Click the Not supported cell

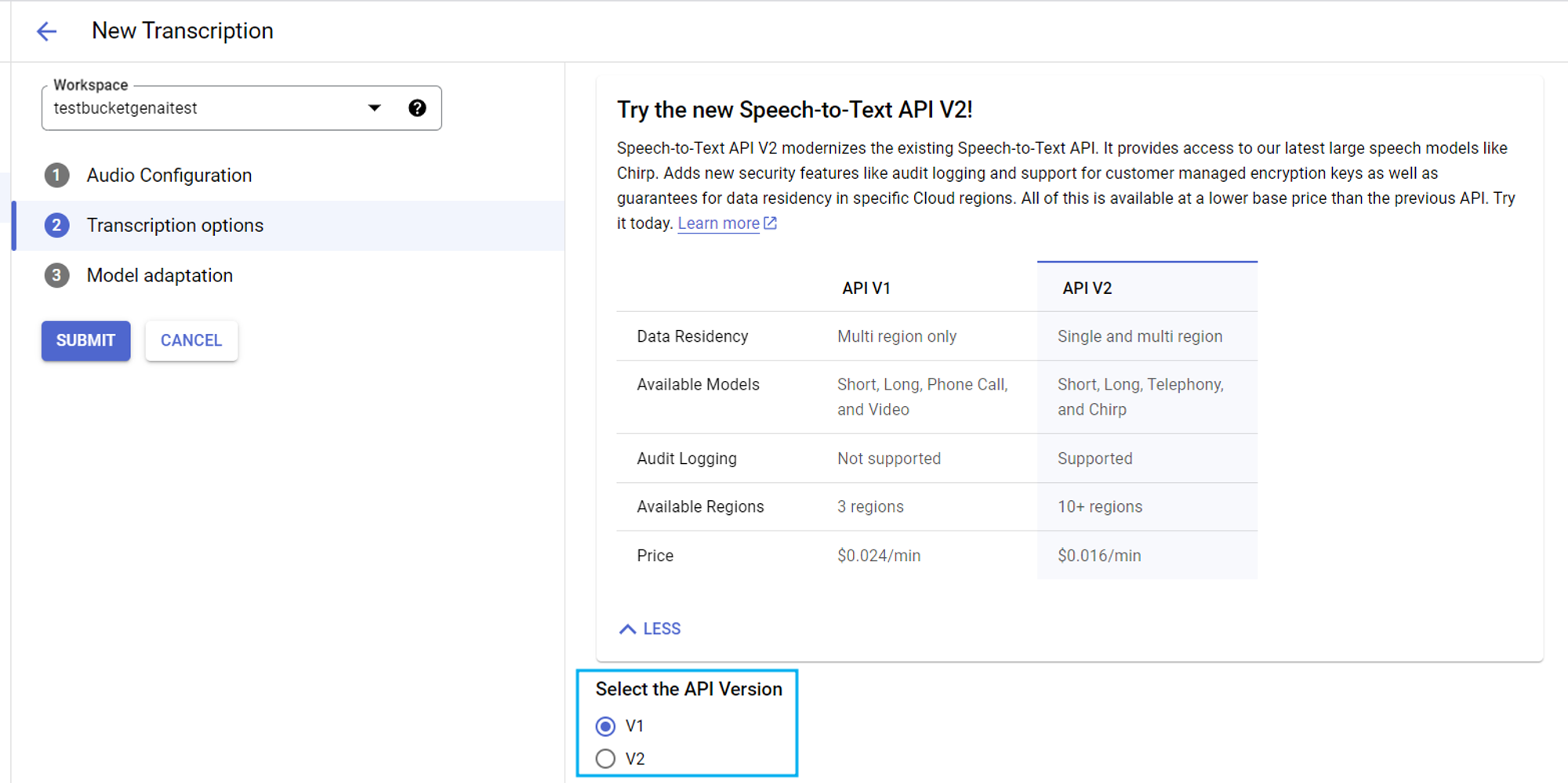click(889, 459)
